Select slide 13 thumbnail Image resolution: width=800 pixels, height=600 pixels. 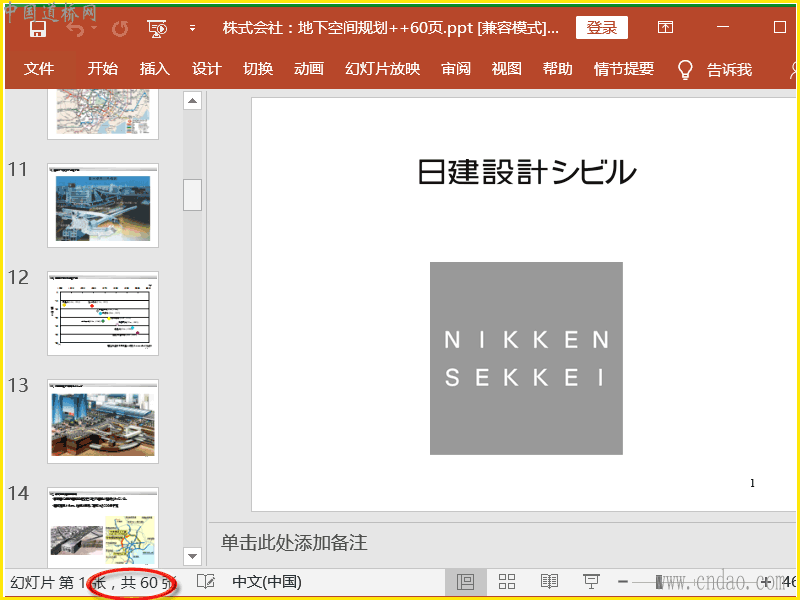pyautogui.click(x=103, y=421)
